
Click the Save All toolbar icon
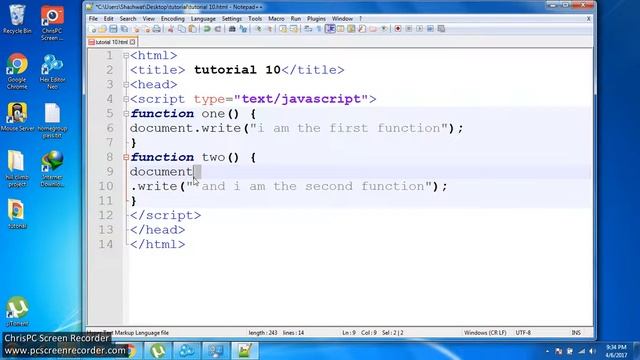coord(124,29)
